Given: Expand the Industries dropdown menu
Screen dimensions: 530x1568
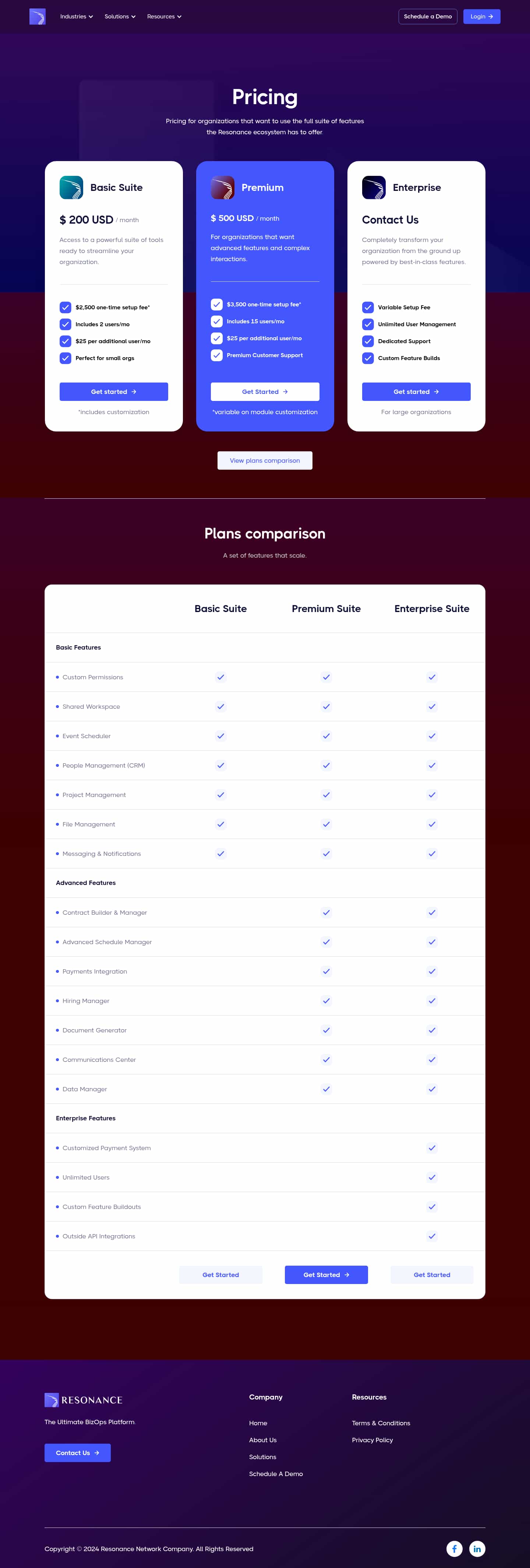Looking at the screenshot, I should pos(76,17).
